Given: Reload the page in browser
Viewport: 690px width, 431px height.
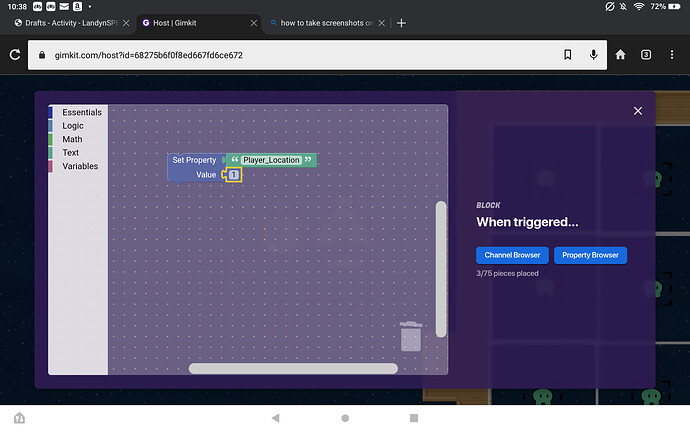Looking at the screenshot, I should point(17,55).
